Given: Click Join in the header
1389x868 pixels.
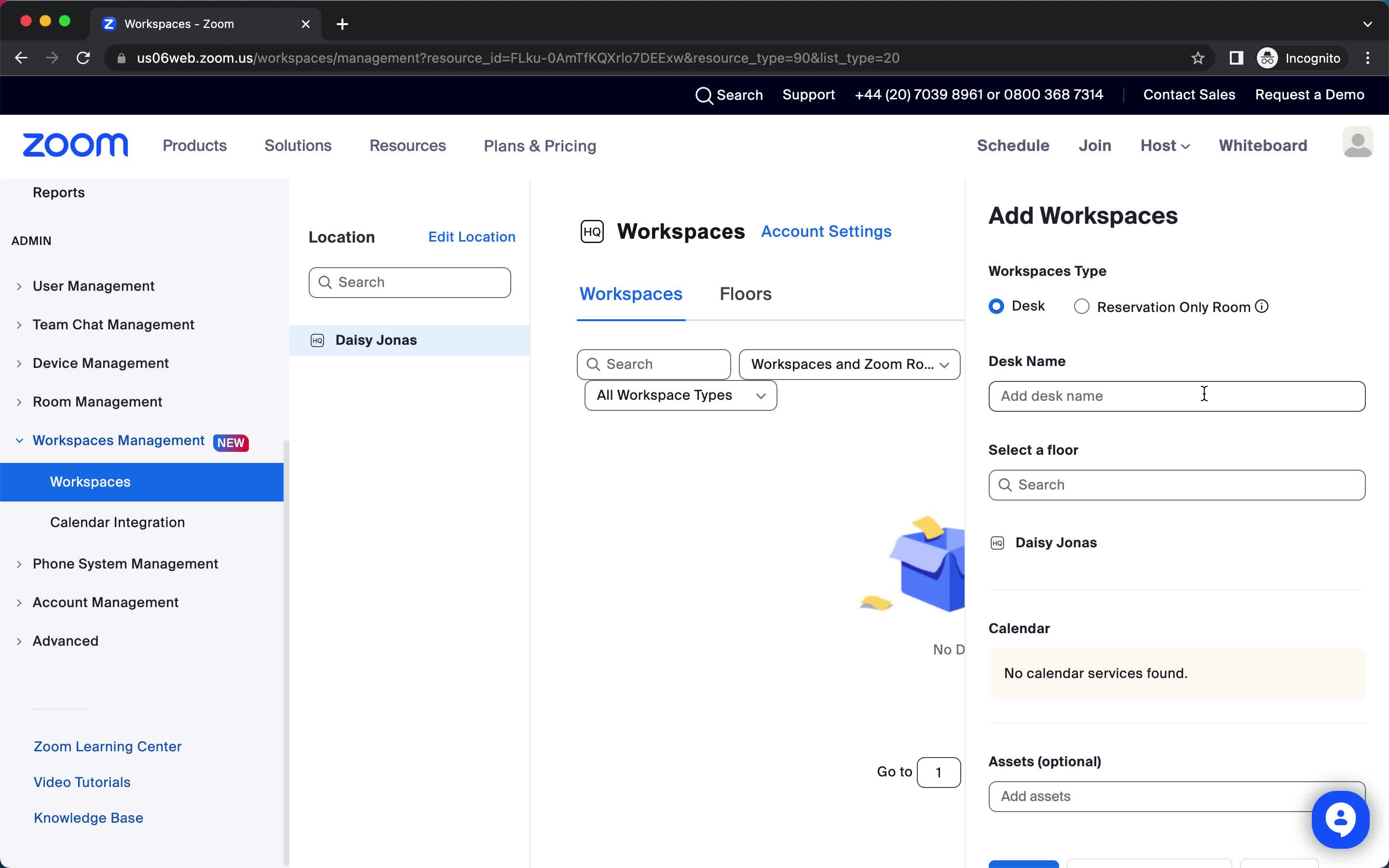Looking at the screenshot, I should pyautogui.click(x=1094, y=146).
